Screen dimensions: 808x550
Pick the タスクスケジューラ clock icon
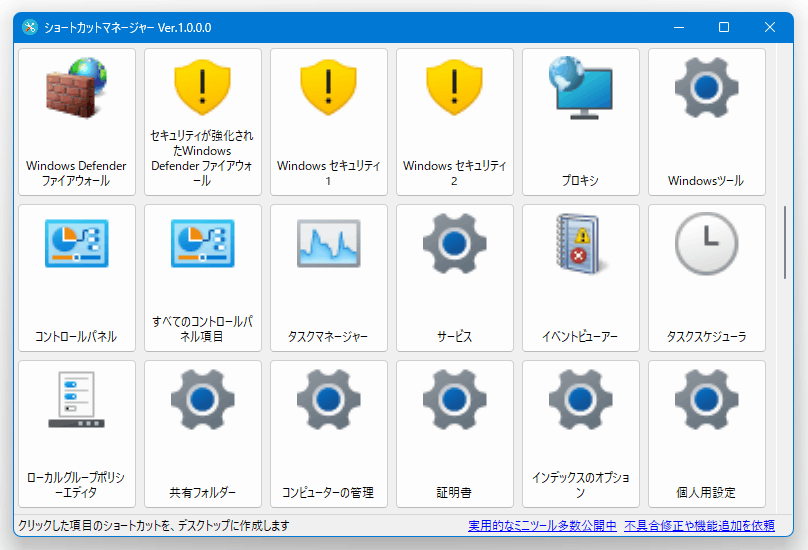point(706,244)
